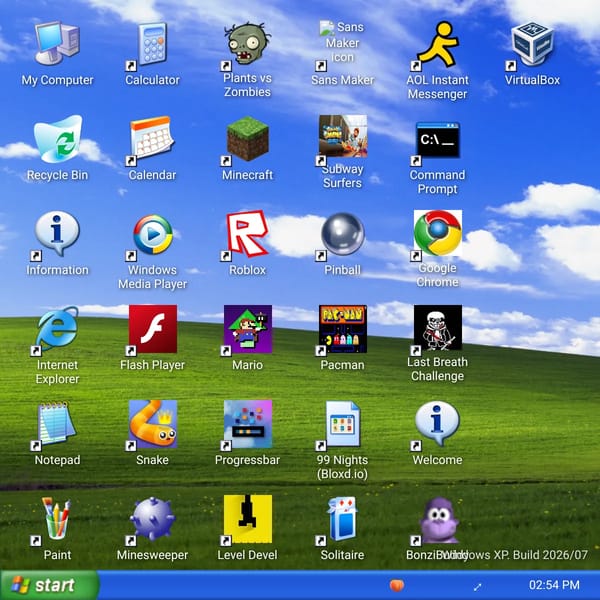The height and width of the screenshot is (600, 600).
Task: Launch Windows Media Player
Action: [153, 235]
